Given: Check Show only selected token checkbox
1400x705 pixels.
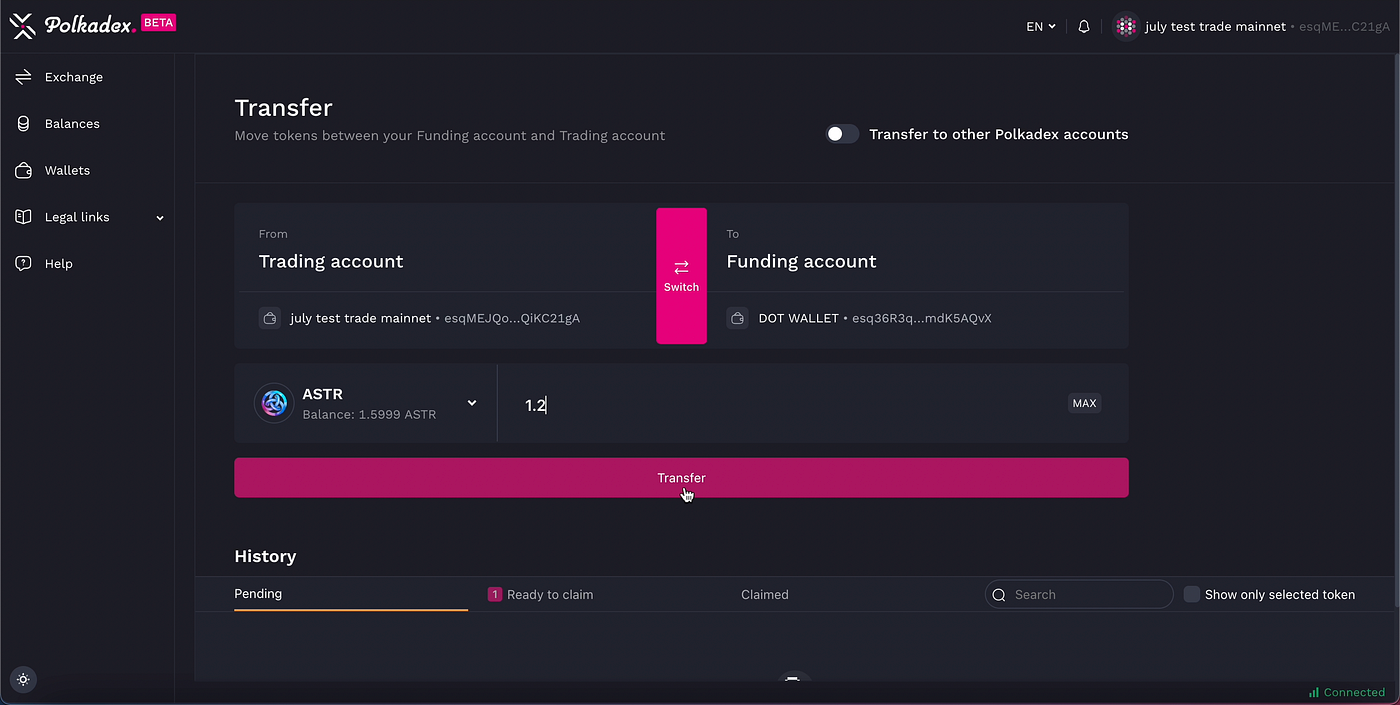Looking at the screenshot, I should [1192, 594].
